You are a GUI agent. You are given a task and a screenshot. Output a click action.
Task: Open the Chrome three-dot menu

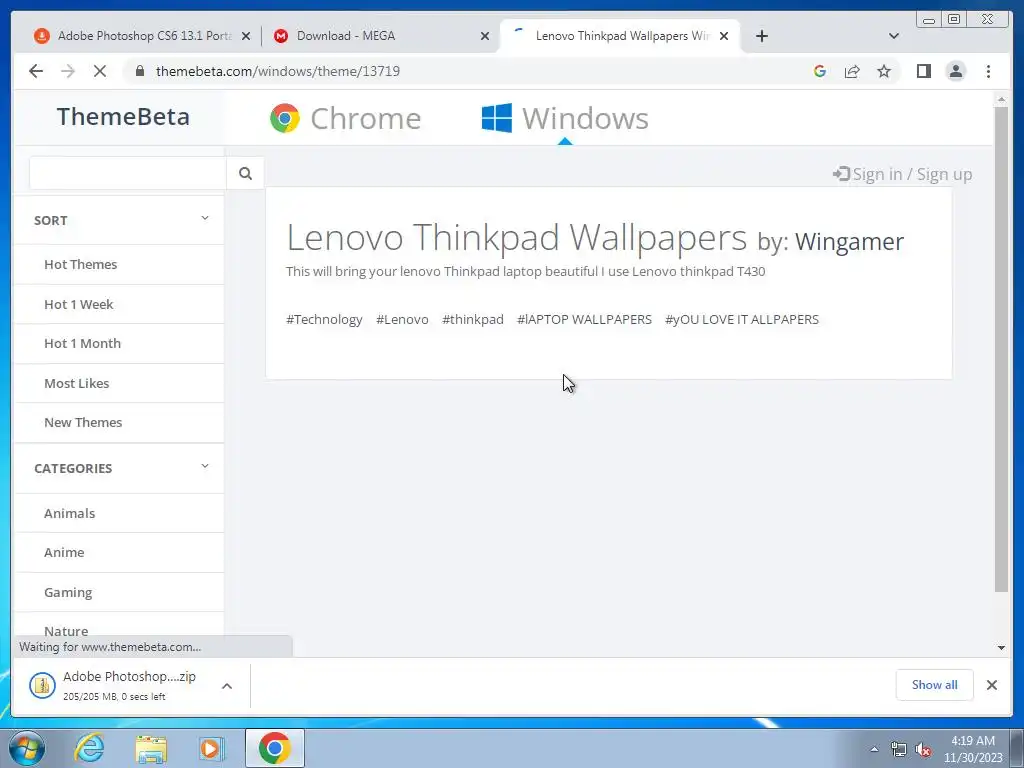[x=988, y=71]
